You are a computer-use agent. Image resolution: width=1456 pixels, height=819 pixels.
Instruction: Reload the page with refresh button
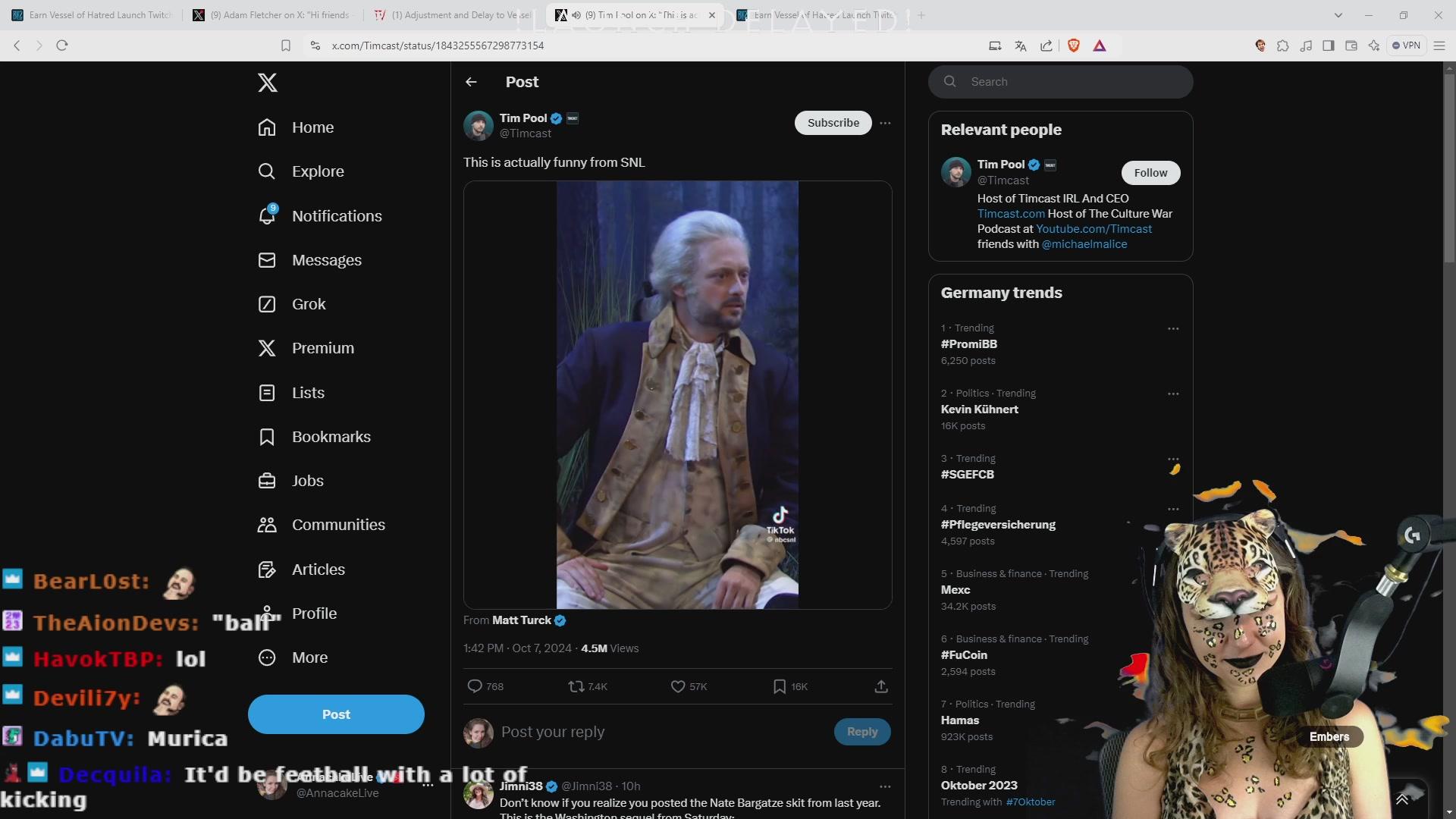[62, 45]
